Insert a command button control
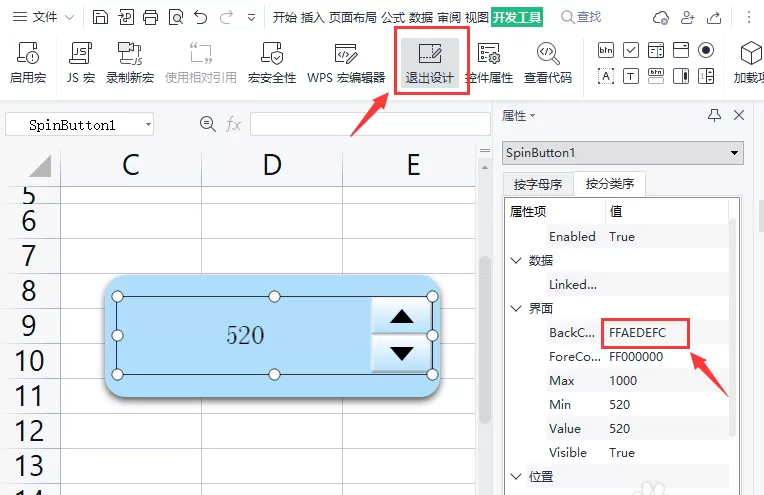The width and height of the screenshot is (764, 495). 606,50
